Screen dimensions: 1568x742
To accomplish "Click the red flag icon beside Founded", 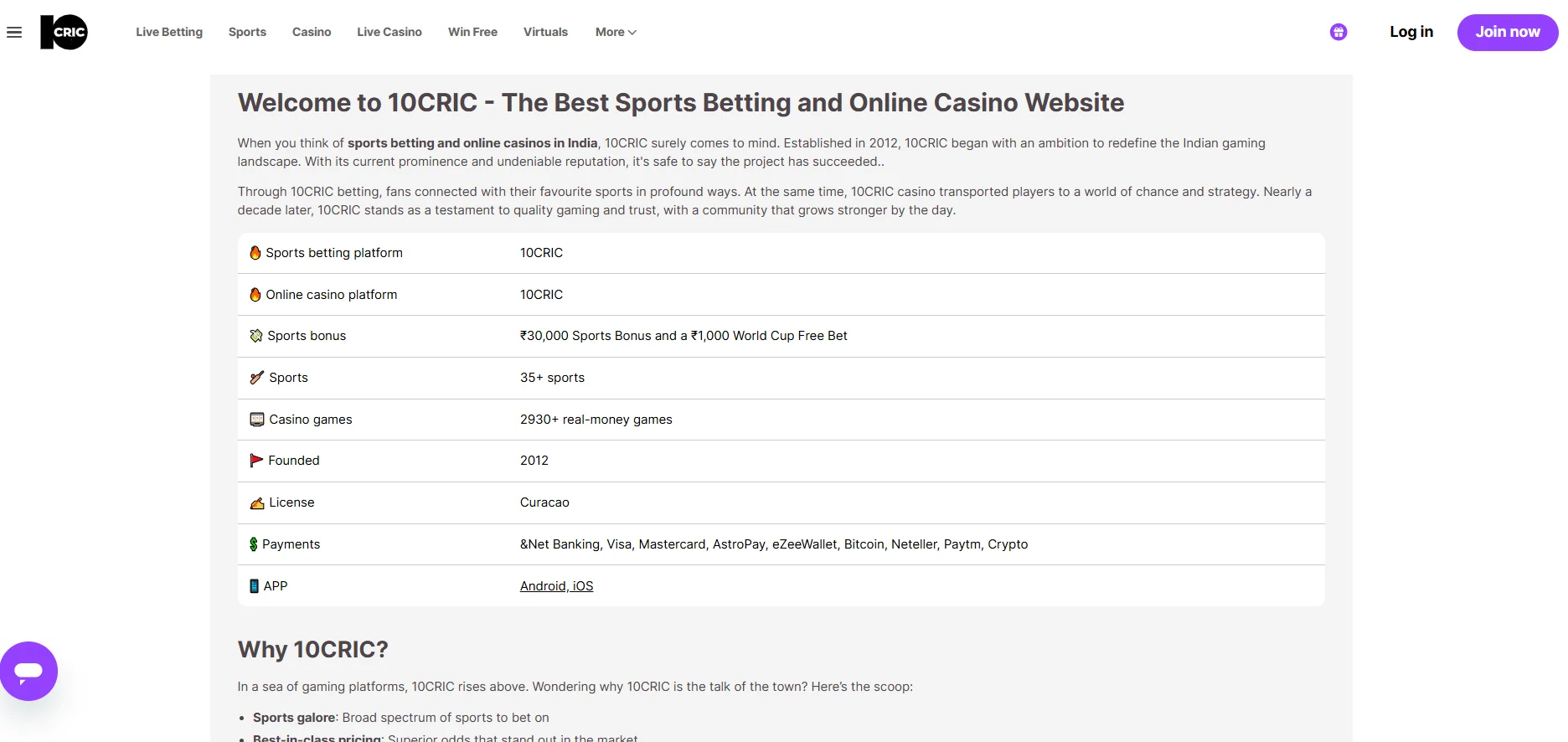I will tap(256, 461).
